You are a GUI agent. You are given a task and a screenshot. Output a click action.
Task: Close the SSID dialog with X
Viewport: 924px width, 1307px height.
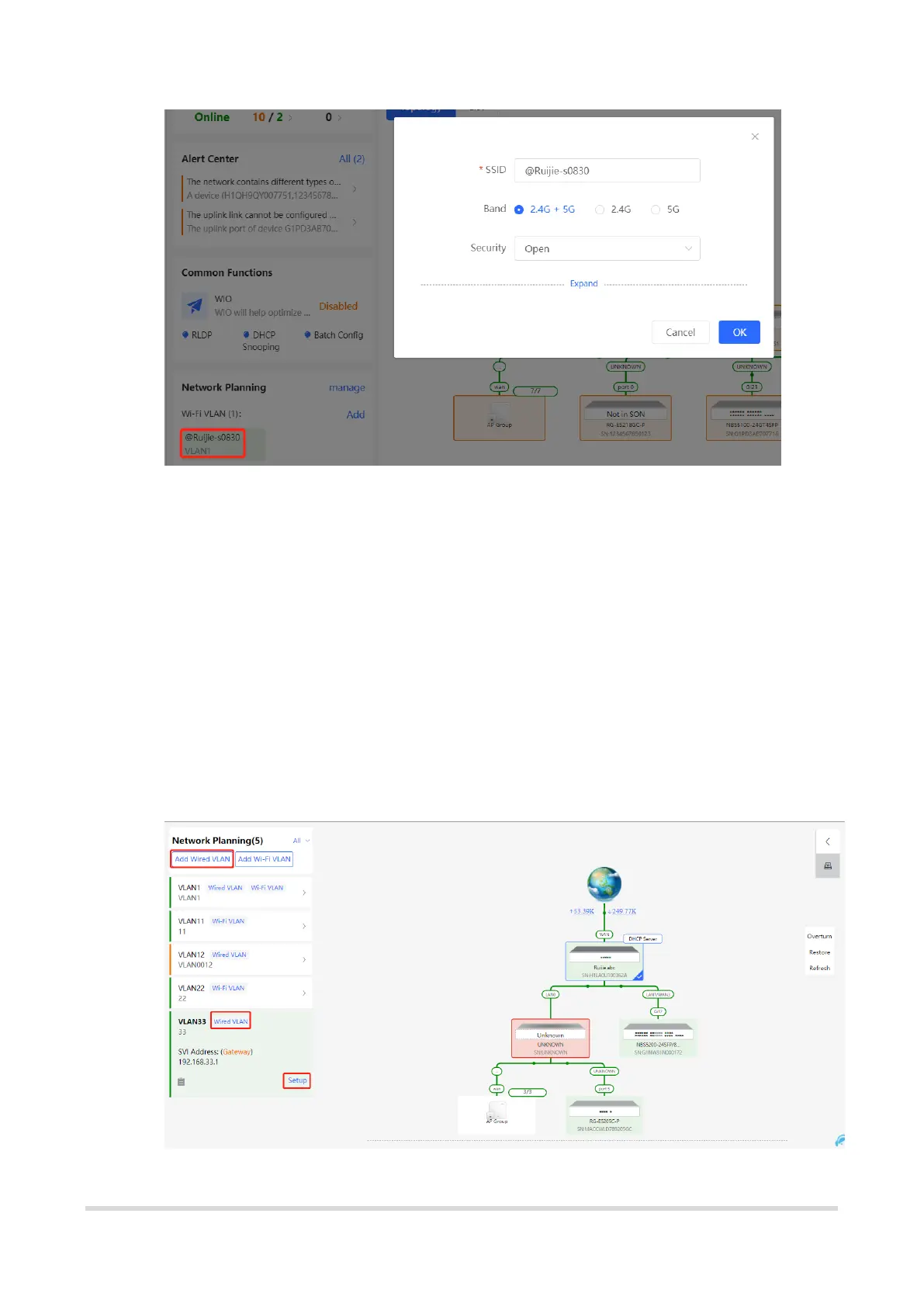[x=755, y=137]
